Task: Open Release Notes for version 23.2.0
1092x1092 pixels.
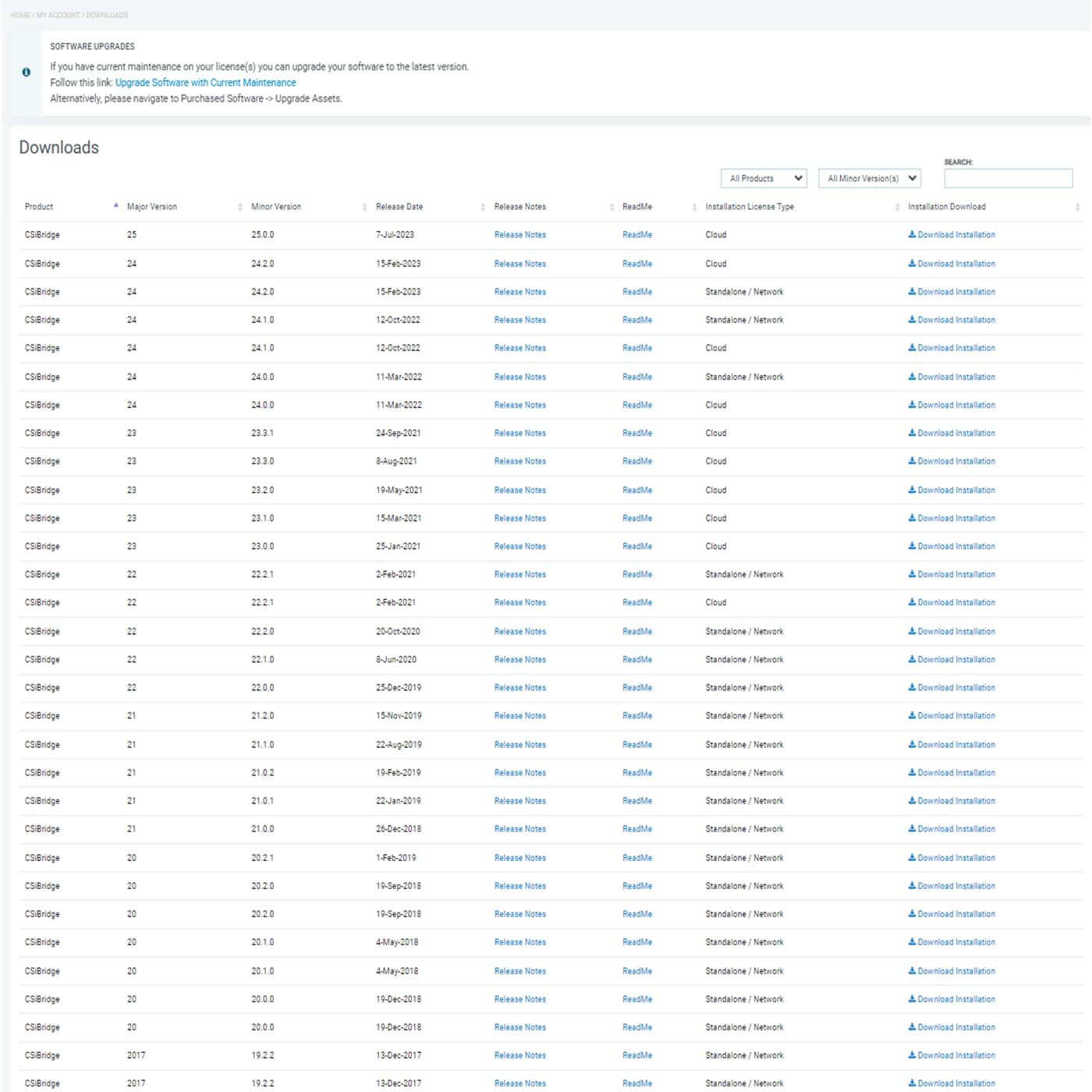Action: pyautogui.click(x=520, y=489)
